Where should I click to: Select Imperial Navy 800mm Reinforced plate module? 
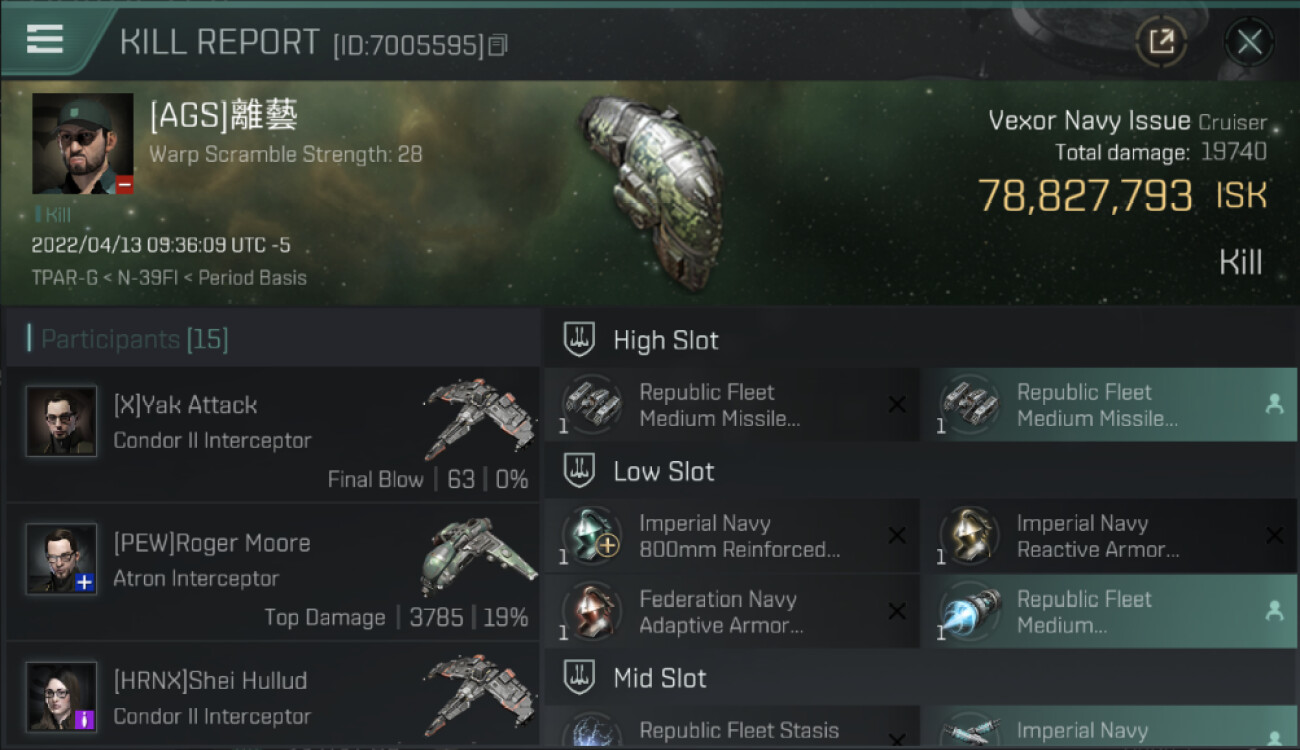(x=732, y=536)
